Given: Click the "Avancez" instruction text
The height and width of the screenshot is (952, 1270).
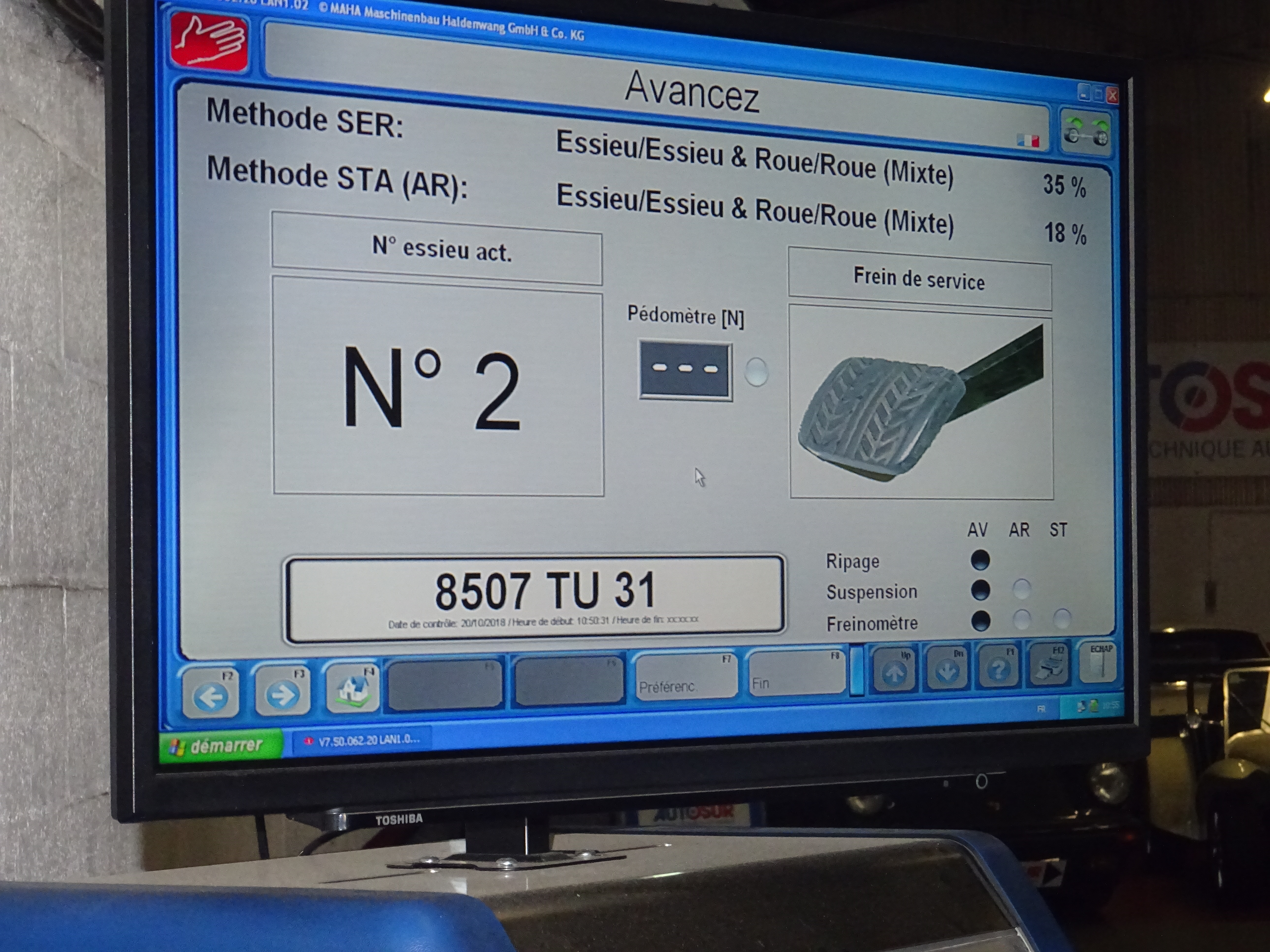Looking at the screenshot, I should click(692, 92).
